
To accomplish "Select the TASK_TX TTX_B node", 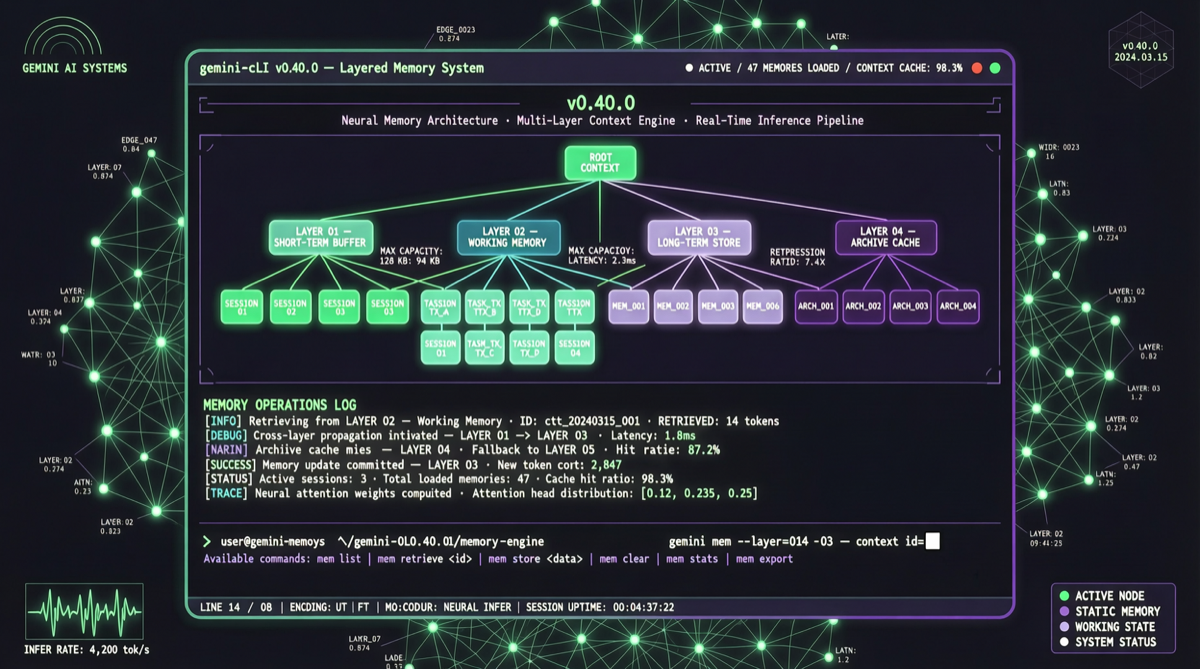I will coord(485,307).
